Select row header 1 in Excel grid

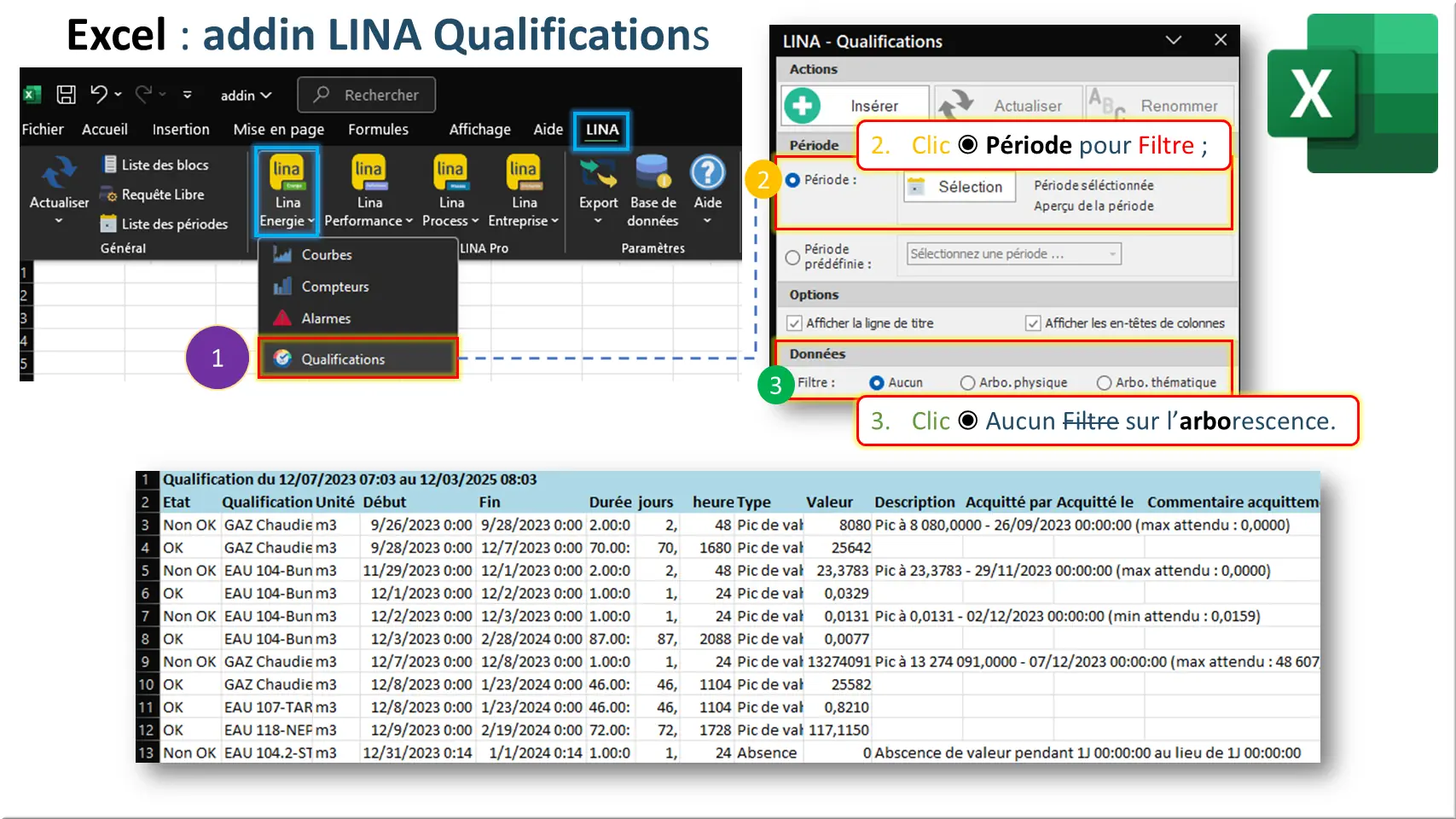tap(26, 273)
